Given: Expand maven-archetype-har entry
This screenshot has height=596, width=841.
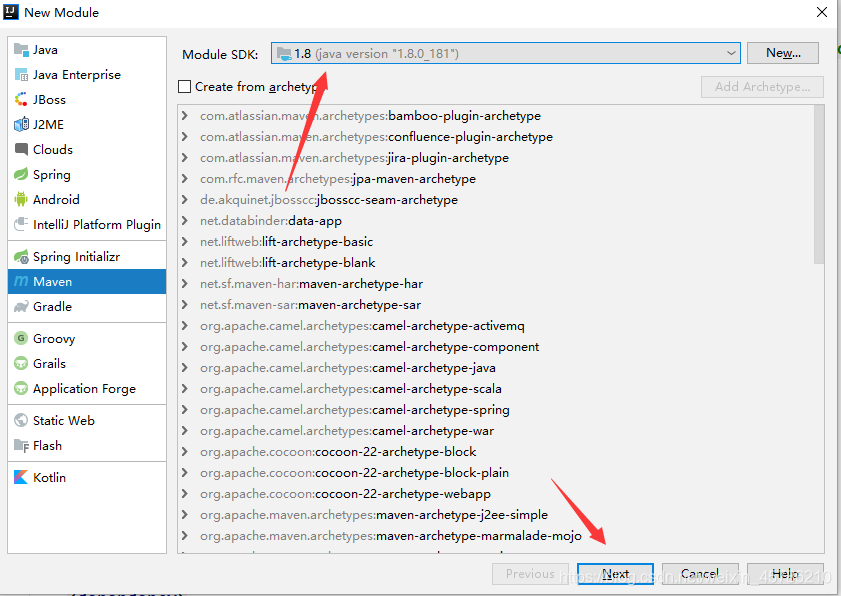Looking at the screenshot, I should [185, 283].
